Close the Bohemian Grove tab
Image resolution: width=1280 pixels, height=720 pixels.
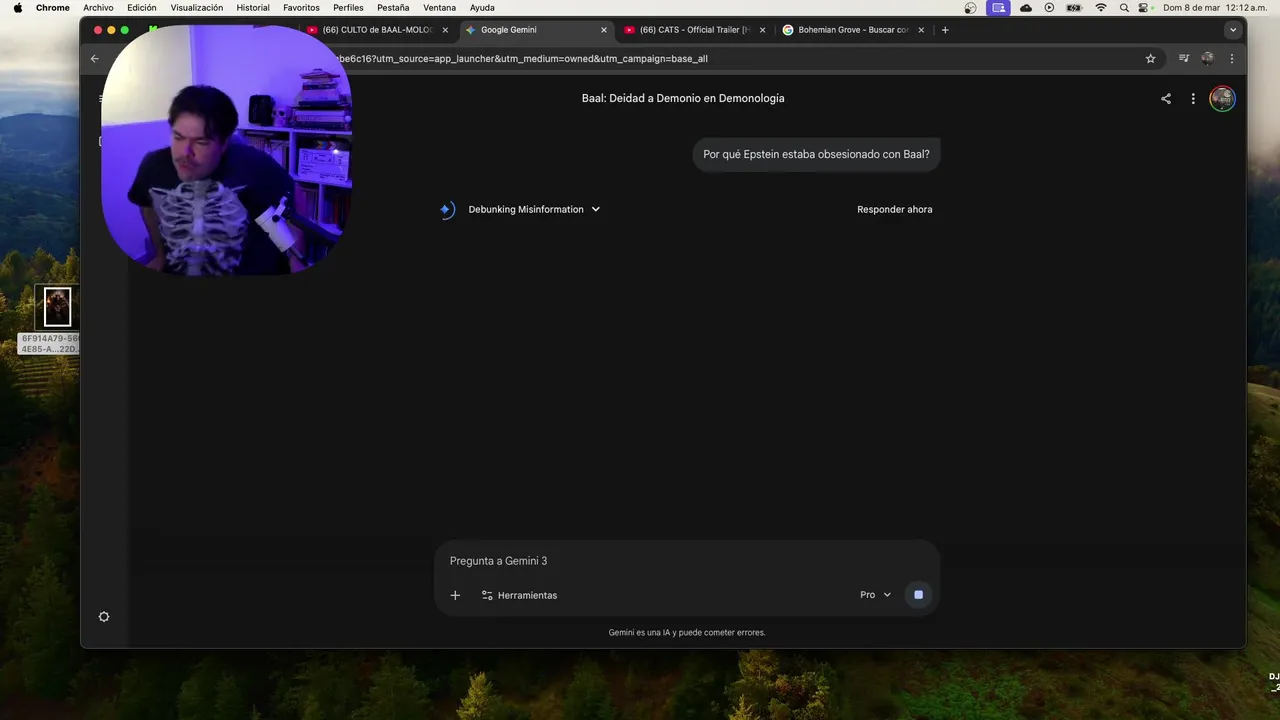point(921,30)
